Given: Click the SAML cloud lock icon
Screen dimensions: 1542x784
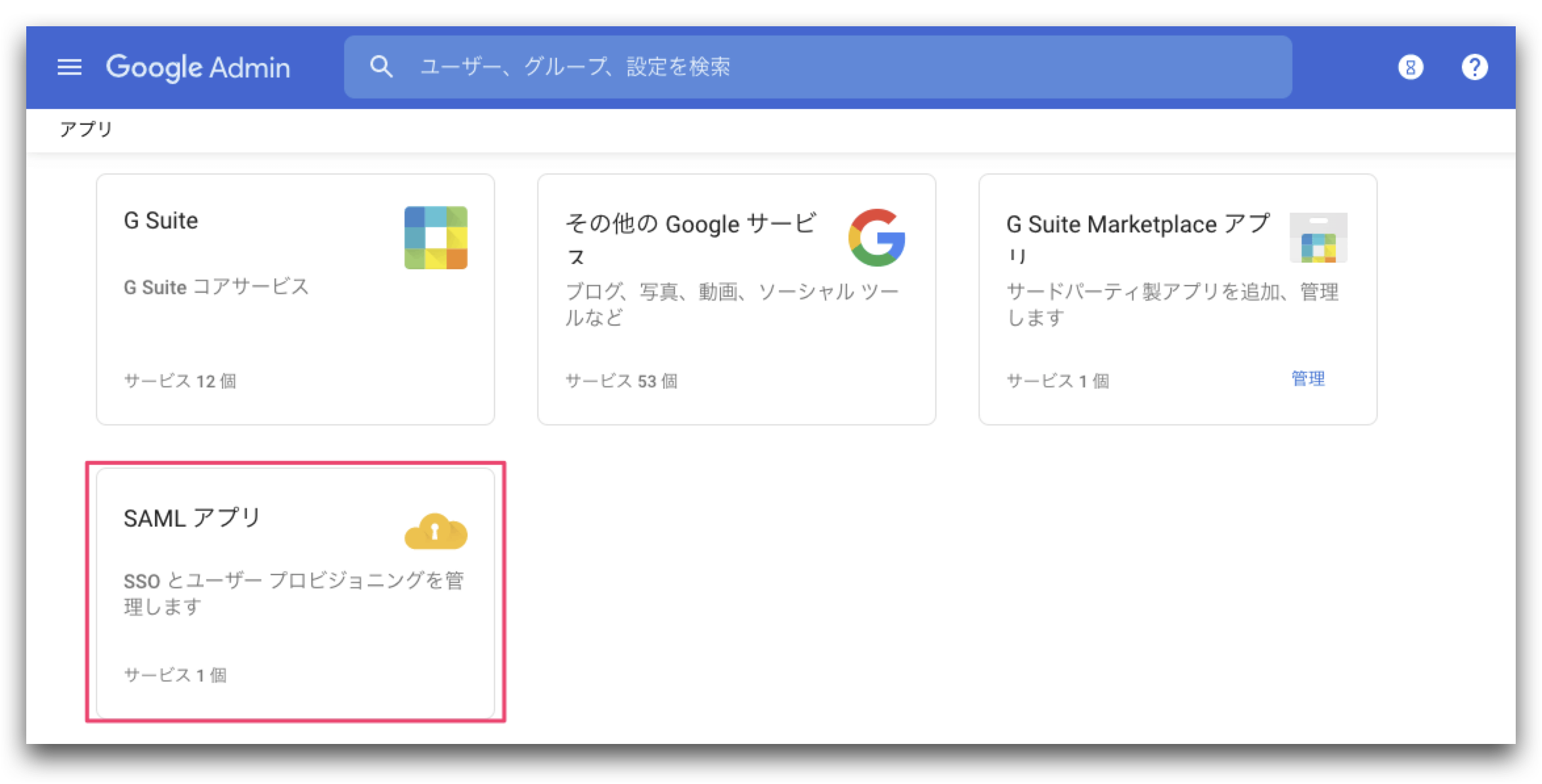Looking at the screenshot, I should [436, 531].
